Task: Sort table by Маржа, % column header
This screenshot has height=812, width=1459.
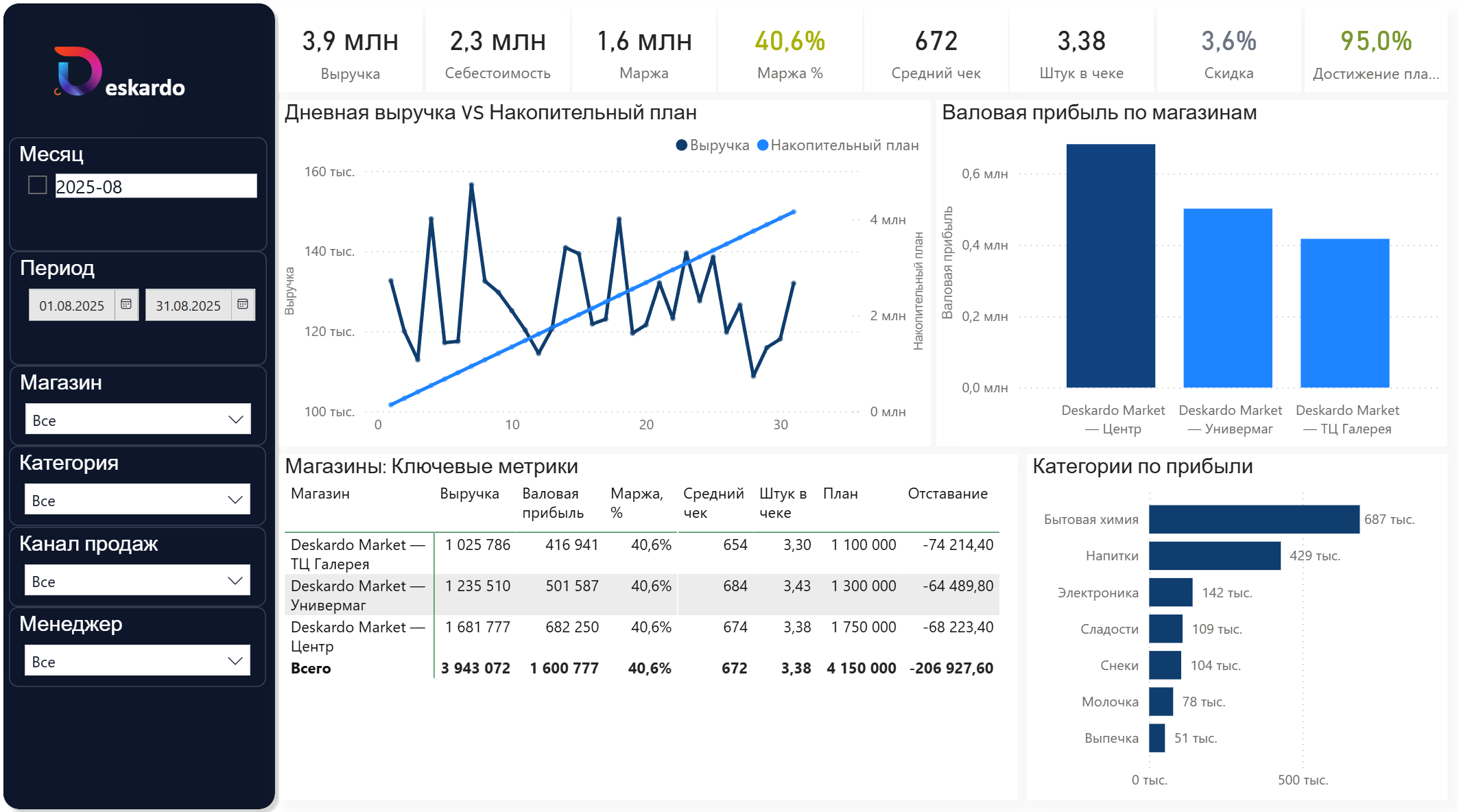Action: [x=637, y=503]
